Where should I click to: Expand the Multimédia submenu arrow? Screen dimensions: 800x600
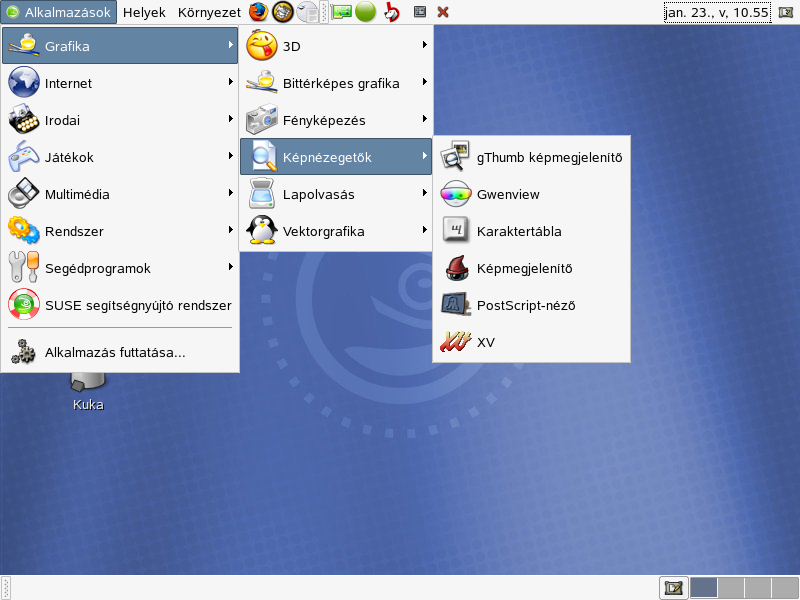click(x=231, y=193)
